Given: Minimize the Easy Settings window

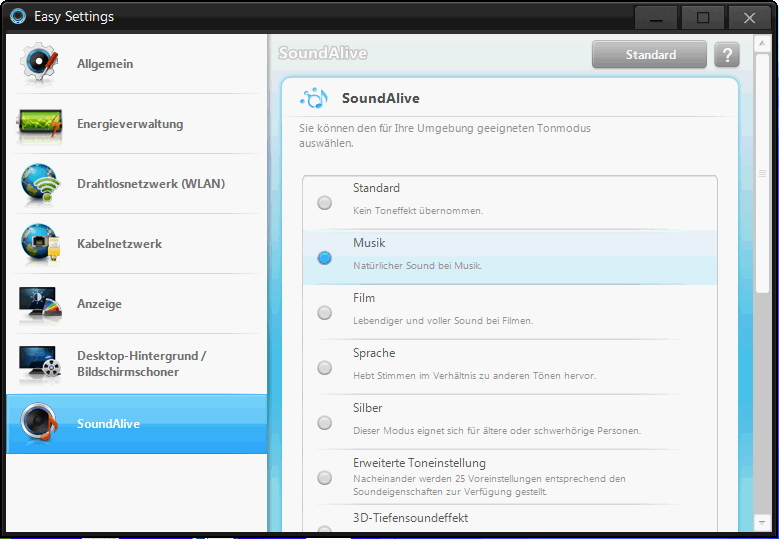Looking at the screenshot, I should click(x=656, y=19).
